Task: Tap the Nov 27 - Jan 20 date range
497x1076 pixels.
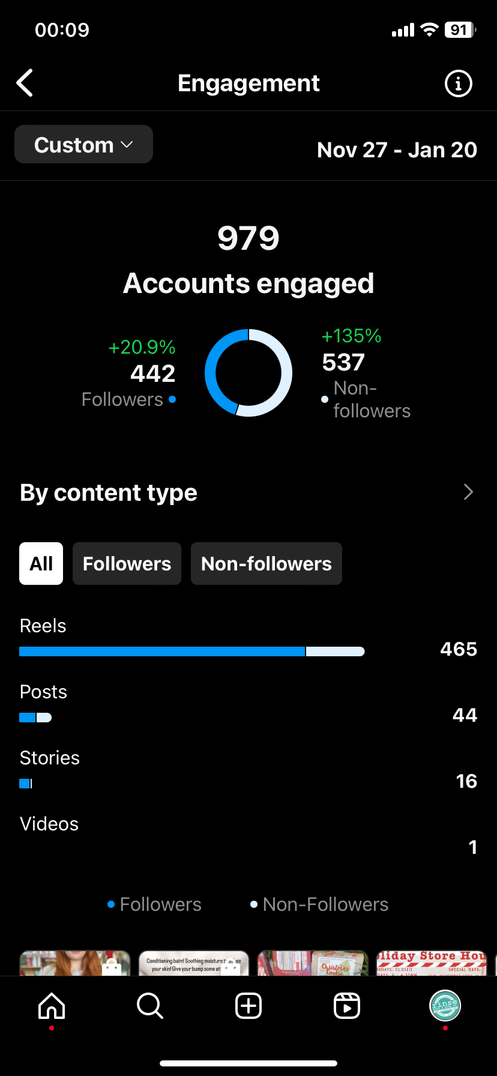Action: 397,150
